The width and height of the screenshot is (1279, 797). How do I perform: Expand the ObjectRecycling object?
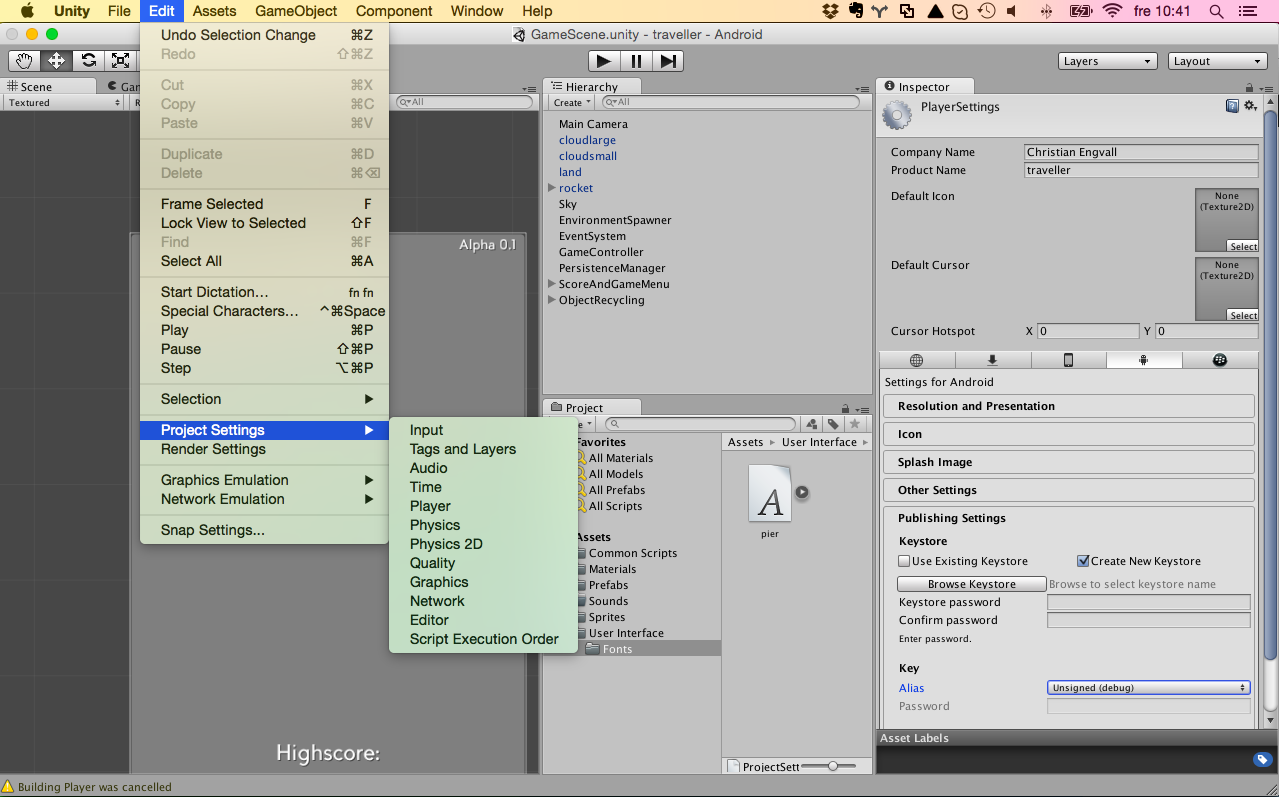click(551, 300)
